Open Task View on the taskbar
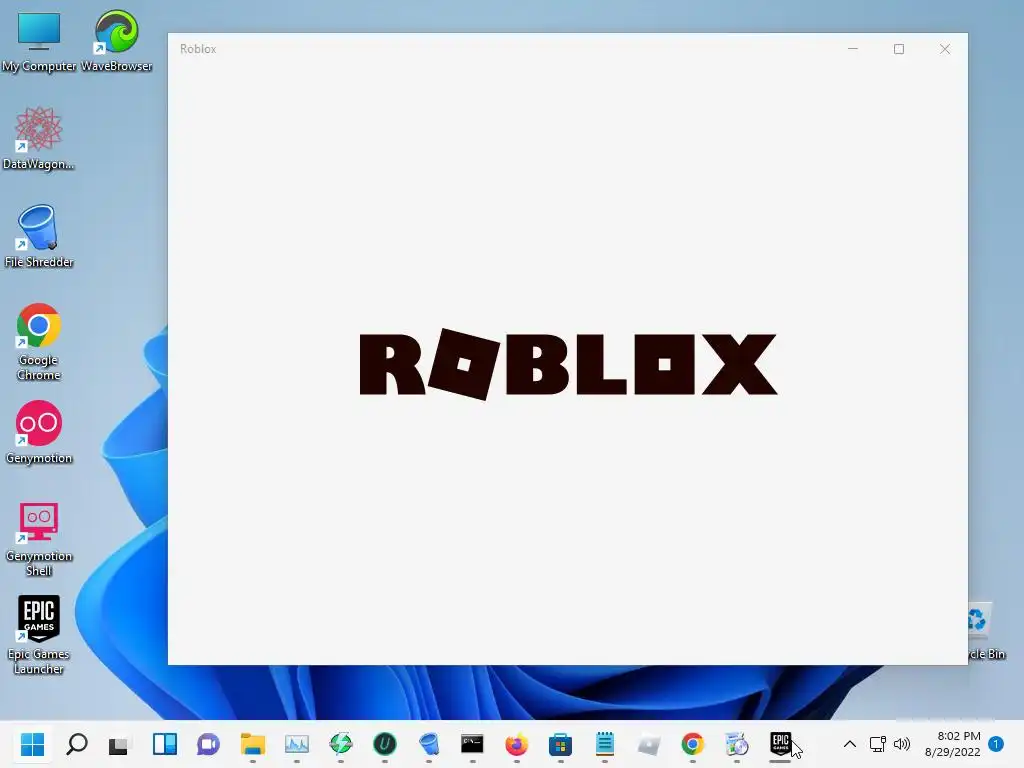Screen dimensions: 1024x768 120,744
